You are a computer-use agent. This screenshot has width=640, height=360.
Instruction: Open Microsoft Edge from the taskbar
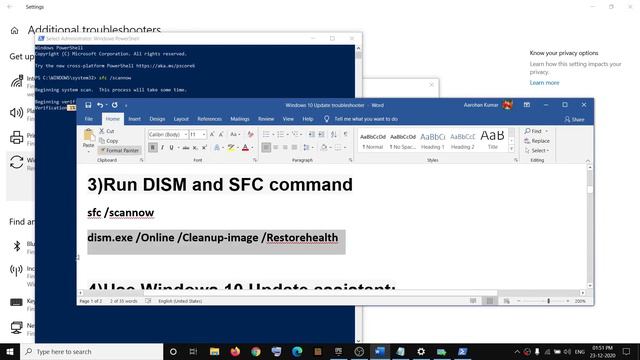click(x=297, y=351)
